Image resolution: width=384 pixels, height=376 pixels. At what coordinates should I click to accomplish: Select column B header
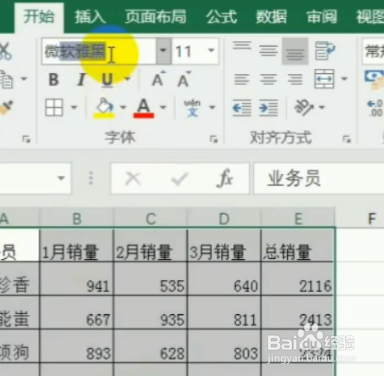coord(77,219)
